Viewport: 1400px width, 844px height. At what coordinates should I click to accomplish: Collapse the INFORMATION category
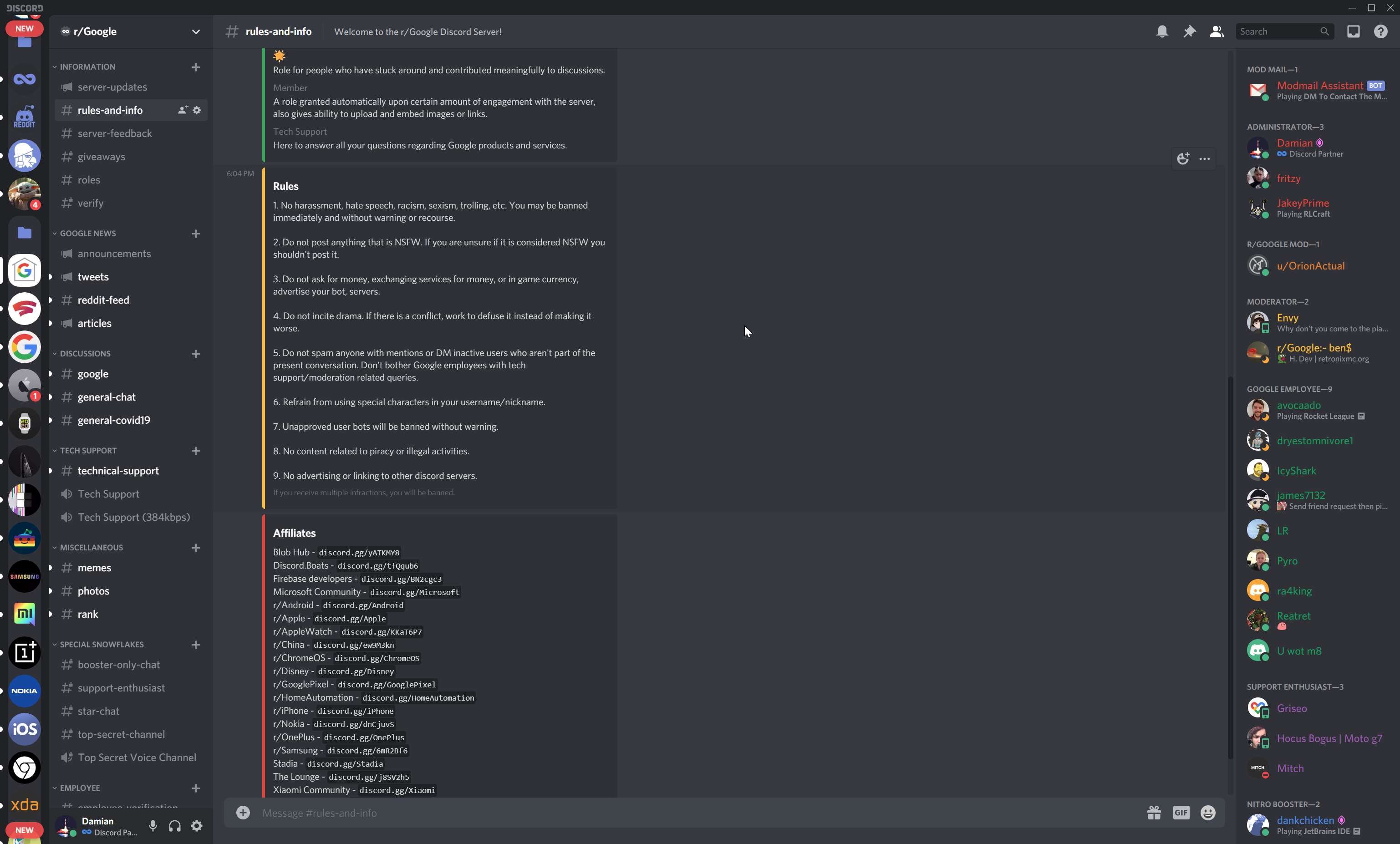point(87,67)
